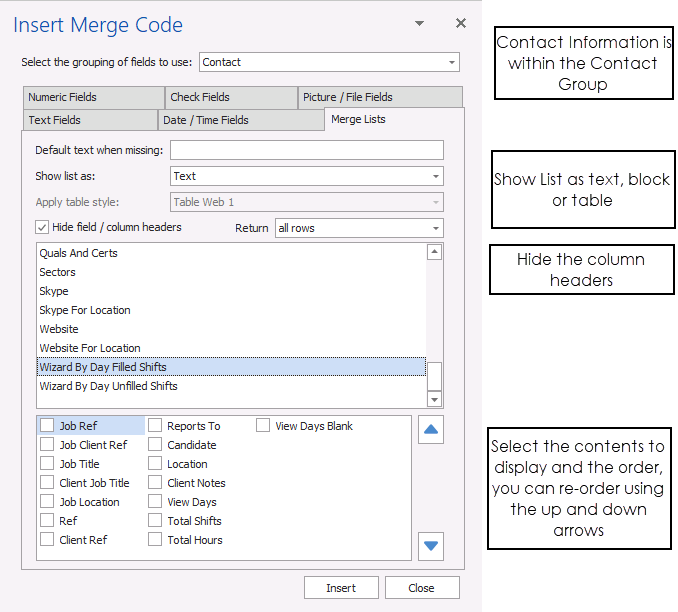Image resolution: width=678 pixels, height=612 pixels.
Task: Tick the Job Ref checkbox
Action: click(47, 426)
